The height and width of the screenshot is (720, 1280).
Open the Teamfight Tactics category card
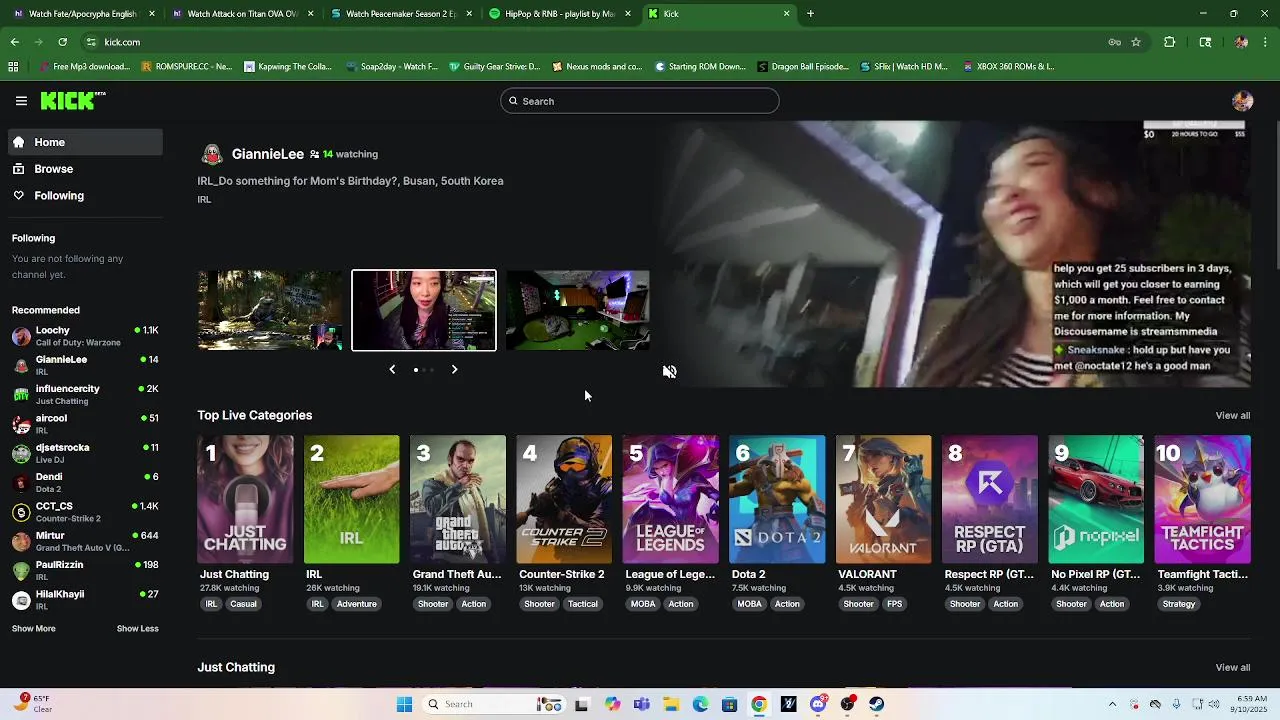(1202, 499)
